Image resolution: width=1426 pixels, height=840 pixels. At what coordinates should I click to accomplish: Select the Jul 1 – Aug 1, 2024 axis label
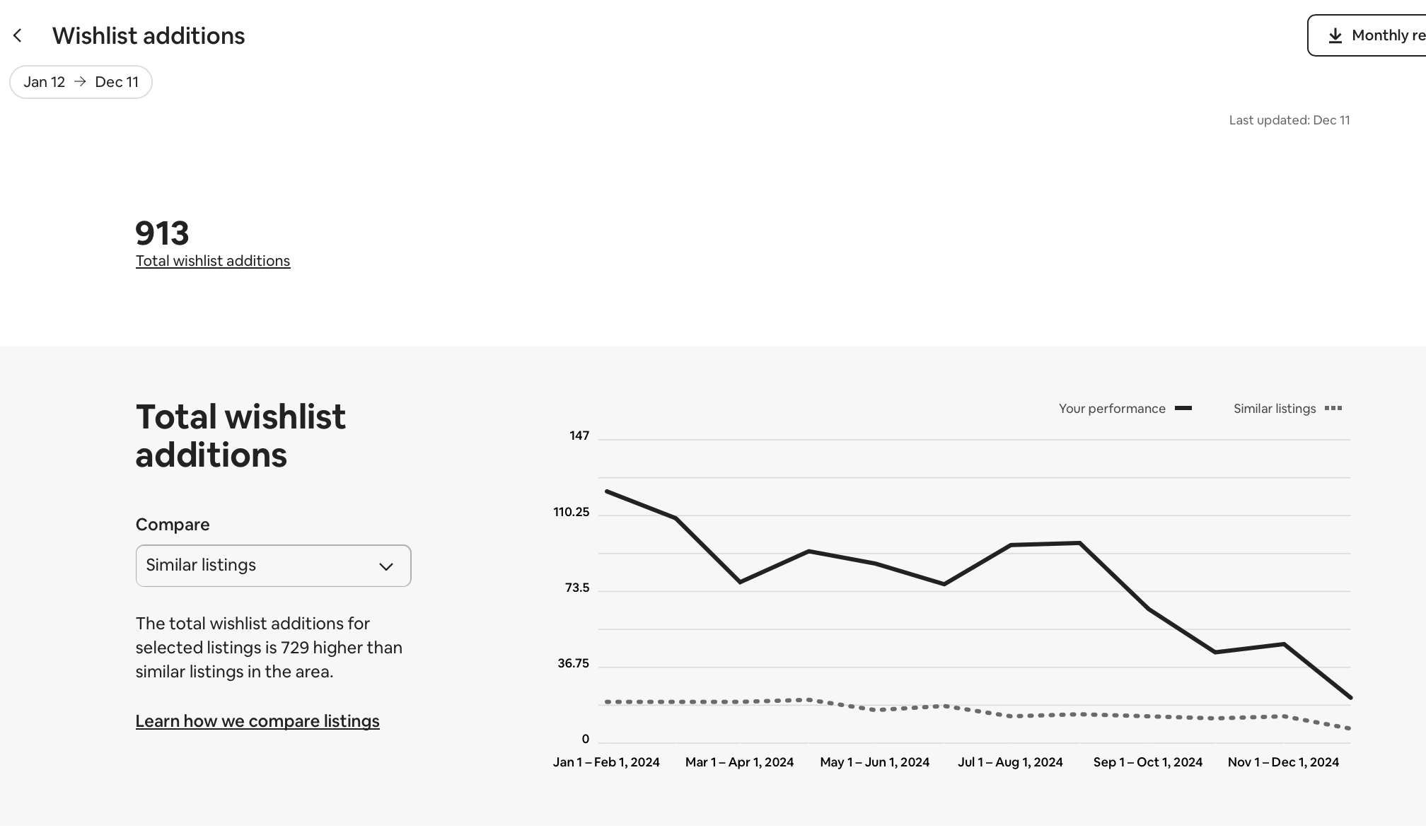click(x=1010, y=762)
